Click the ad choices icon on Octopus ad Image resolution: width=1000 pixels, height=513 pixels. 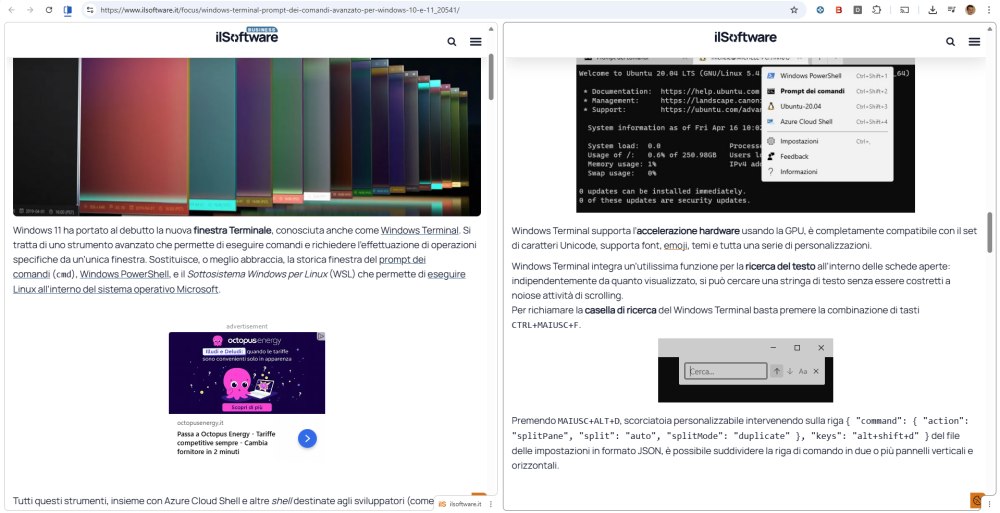click(321, 336)
